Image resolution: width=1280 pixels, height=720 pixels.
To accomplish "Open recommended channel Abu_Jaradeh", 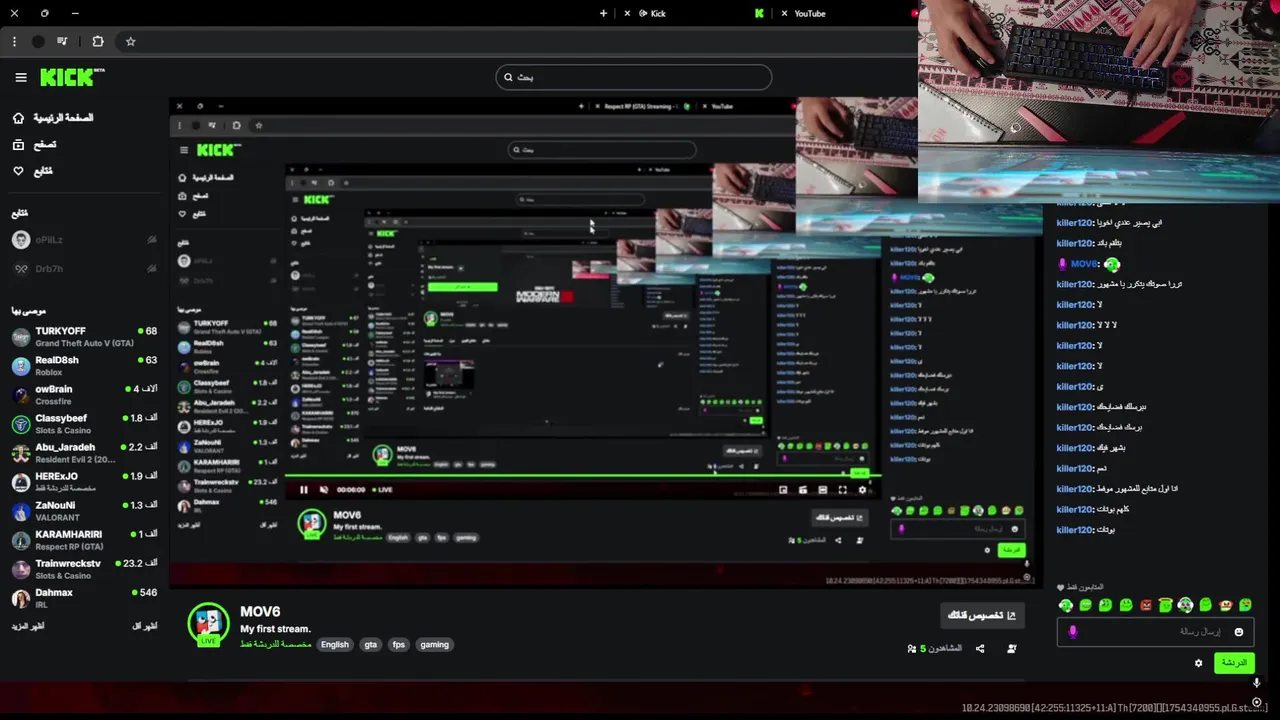I will (84, 453).
